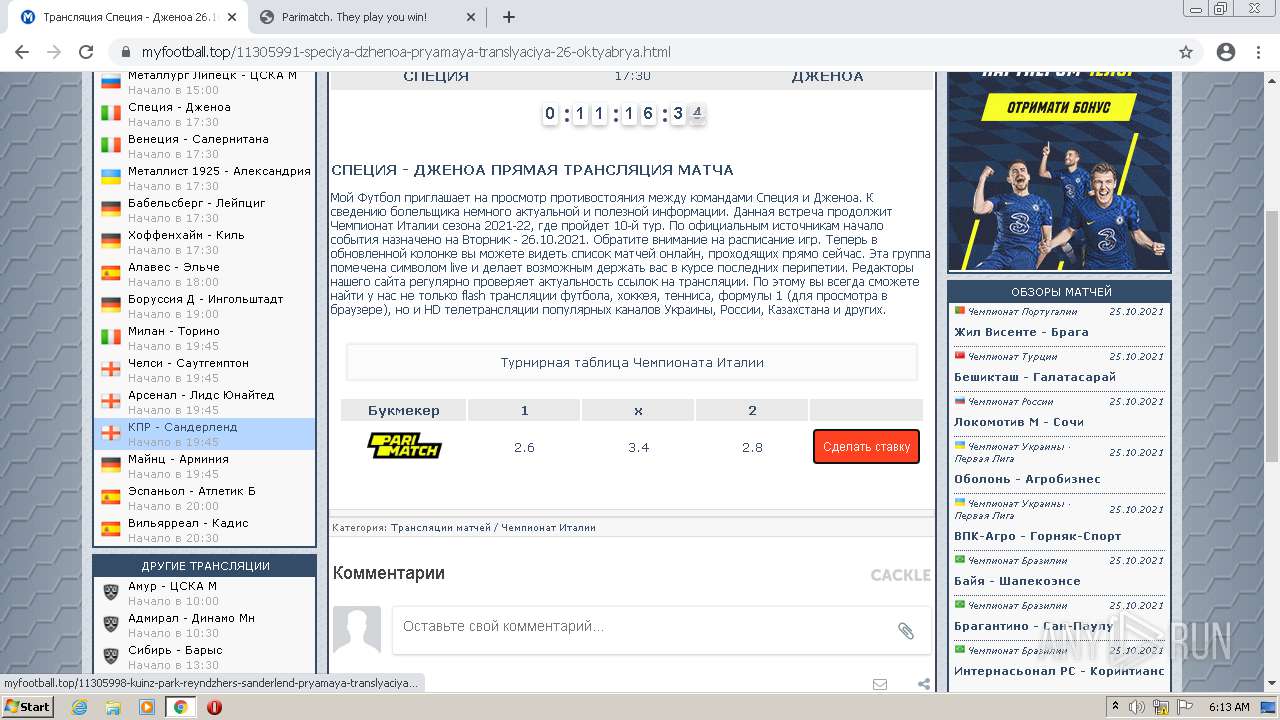Screen dimensions: 1280x720
Task: Click Spanish flag beside Алавес - Эльче
Action: click(x=111, y=273)
